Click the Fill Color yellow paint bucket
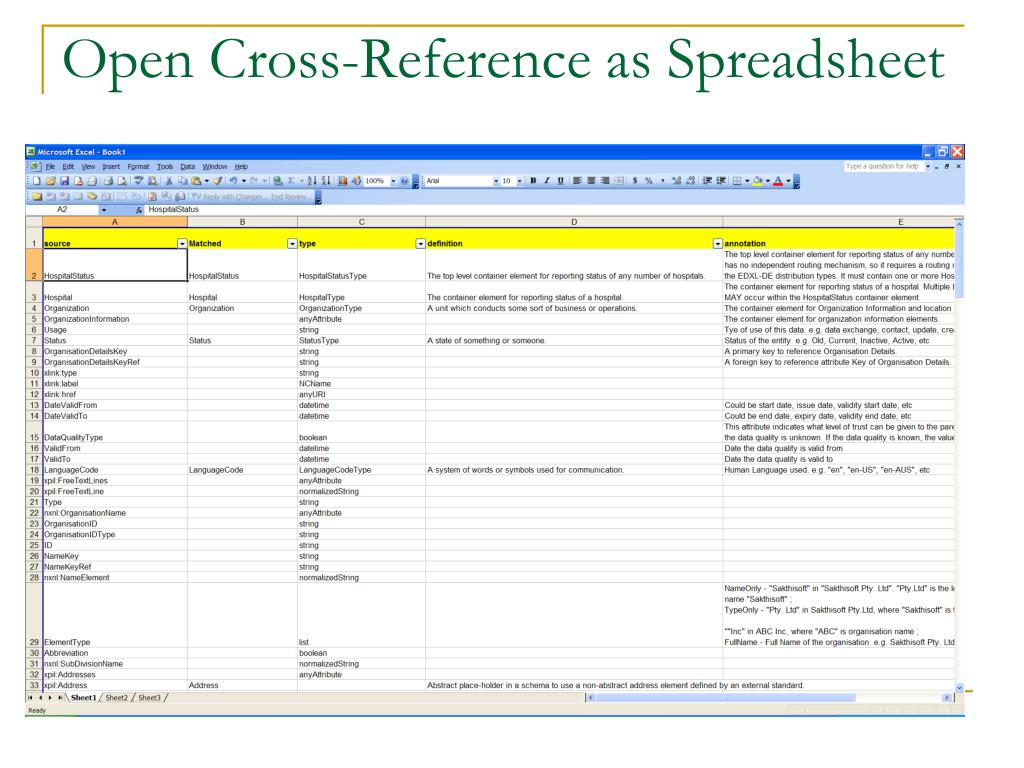Screen dimensions: 1024x768 coord(757,181)
